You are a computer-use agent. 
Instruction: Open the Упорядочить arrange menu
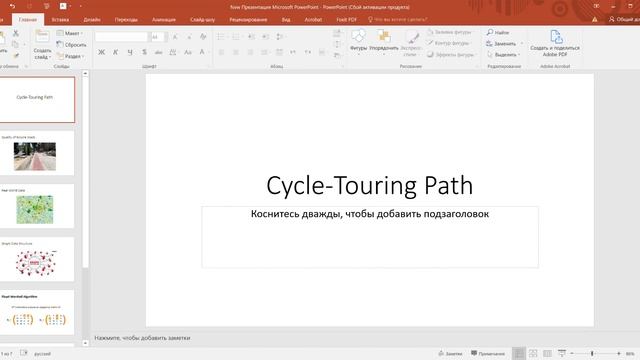384,42
